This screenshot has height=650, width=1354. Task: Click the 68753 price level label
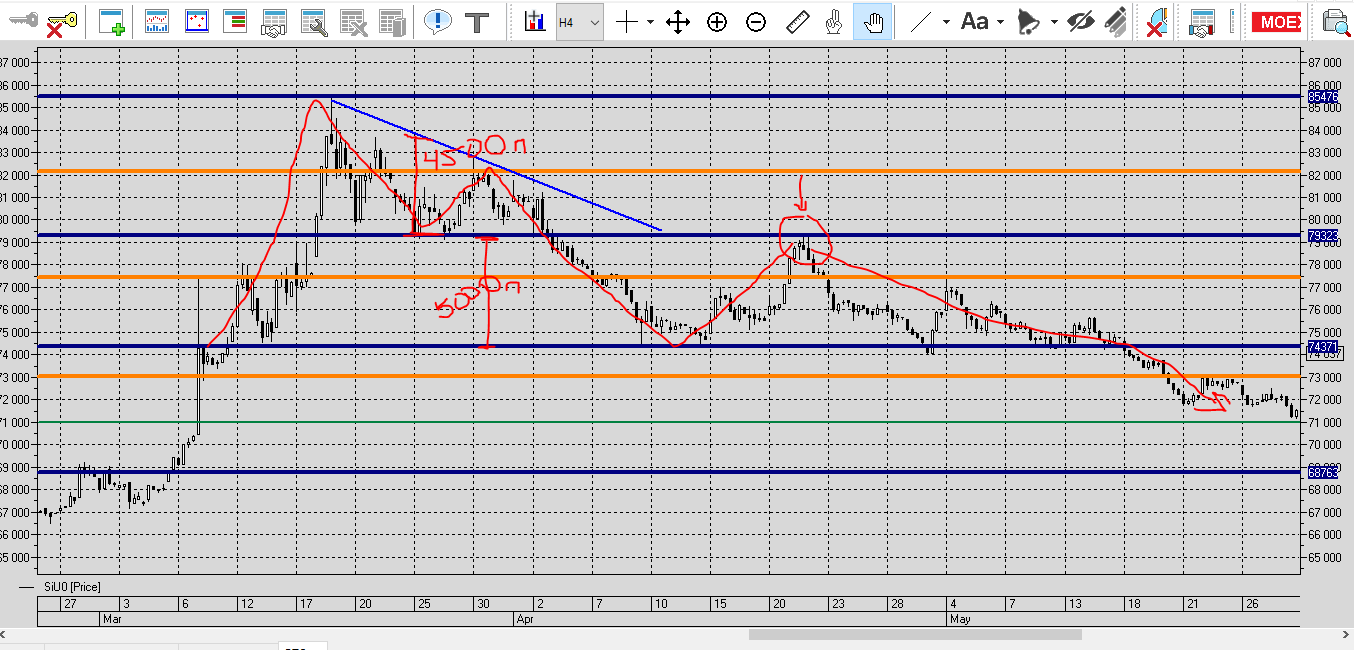(x=1322, y=471)
